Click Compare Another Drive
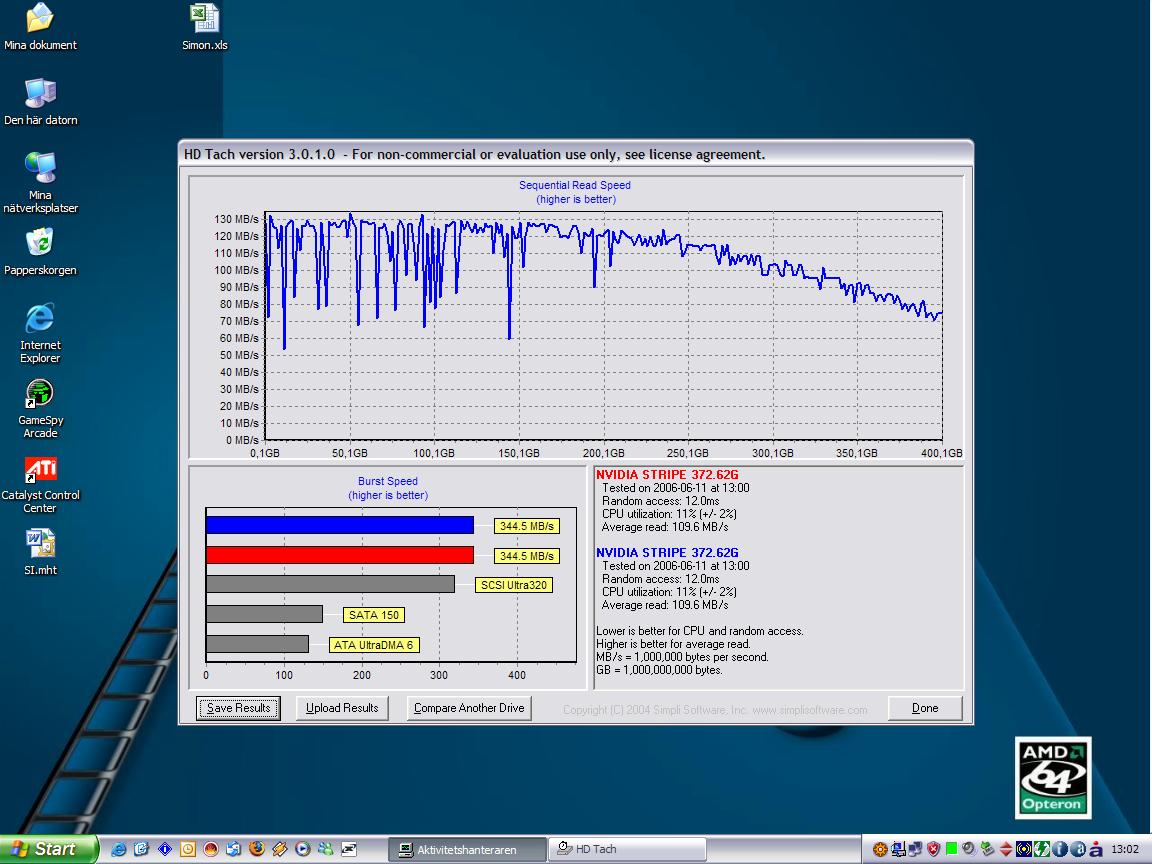Viewport: 1152px width, 864px height. point(469,708)
